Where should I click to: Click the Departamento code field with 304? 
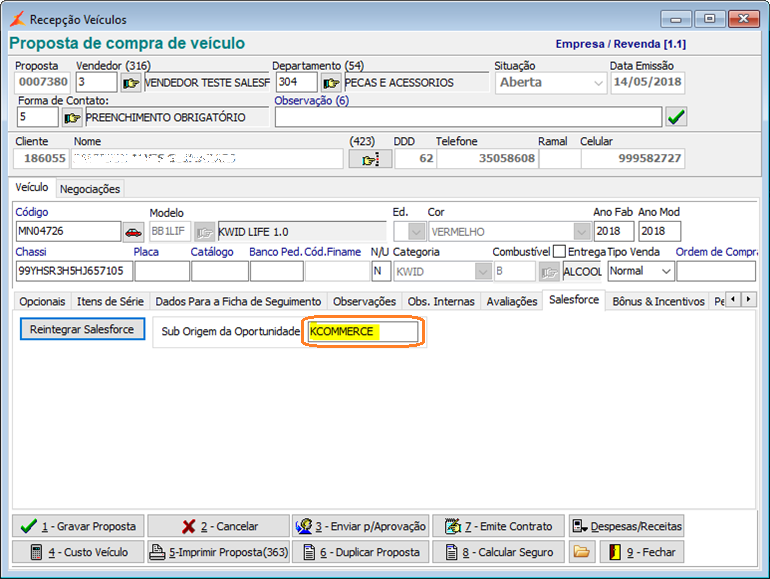click(296, 83)
